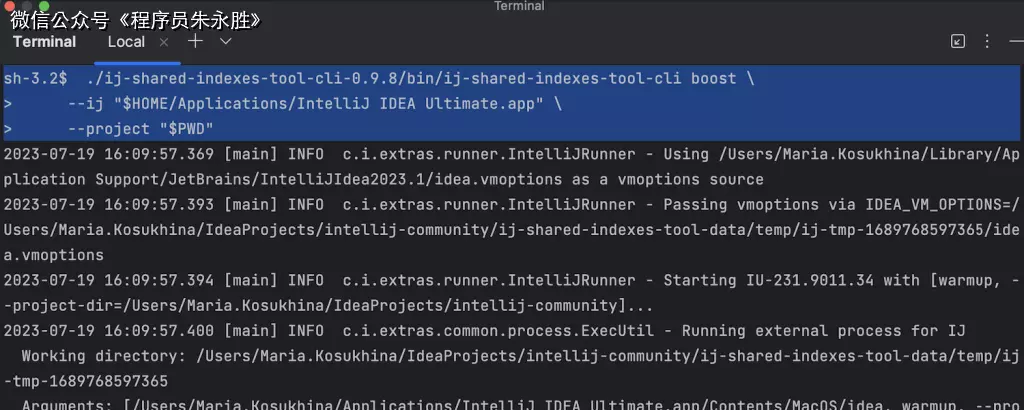Open the three-dot terminal options menu
The height and width of the screenshot is (410, 1024).
[x=989, y=41]
